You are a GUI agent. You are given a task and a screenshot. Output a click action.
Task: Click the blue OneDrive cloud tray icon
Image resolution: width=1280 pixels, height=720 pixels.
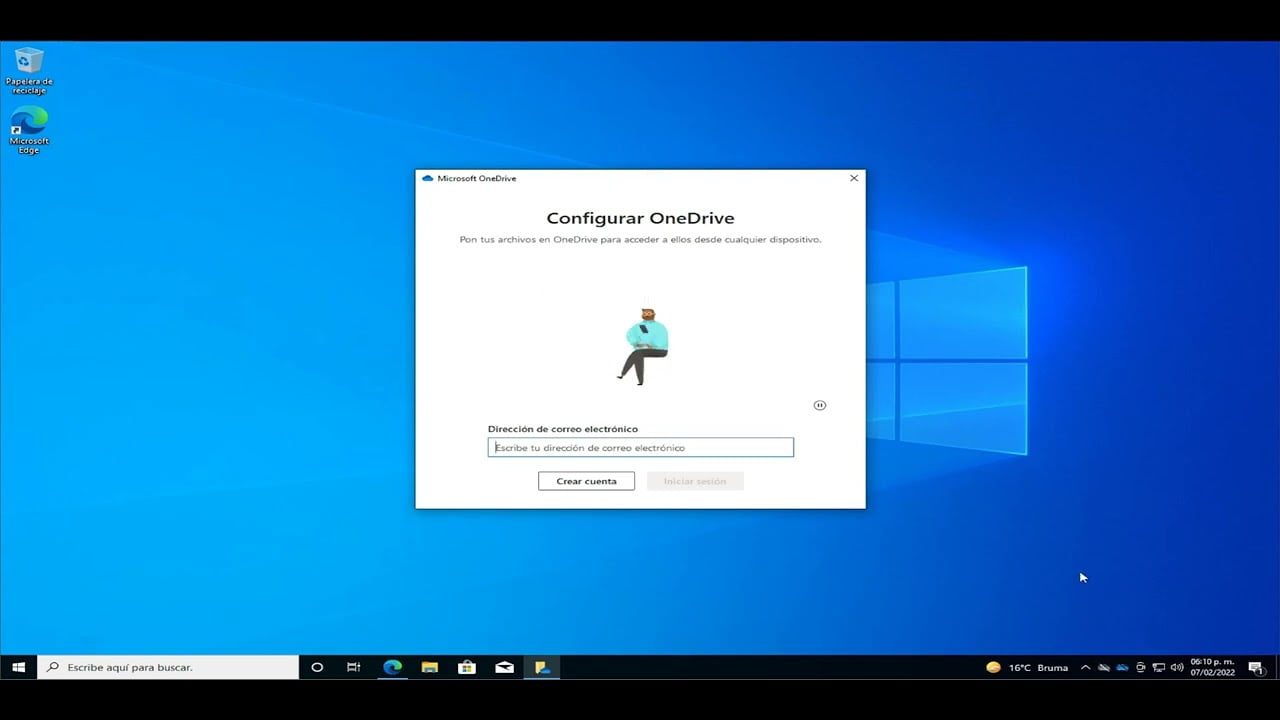coord(1122,667)
